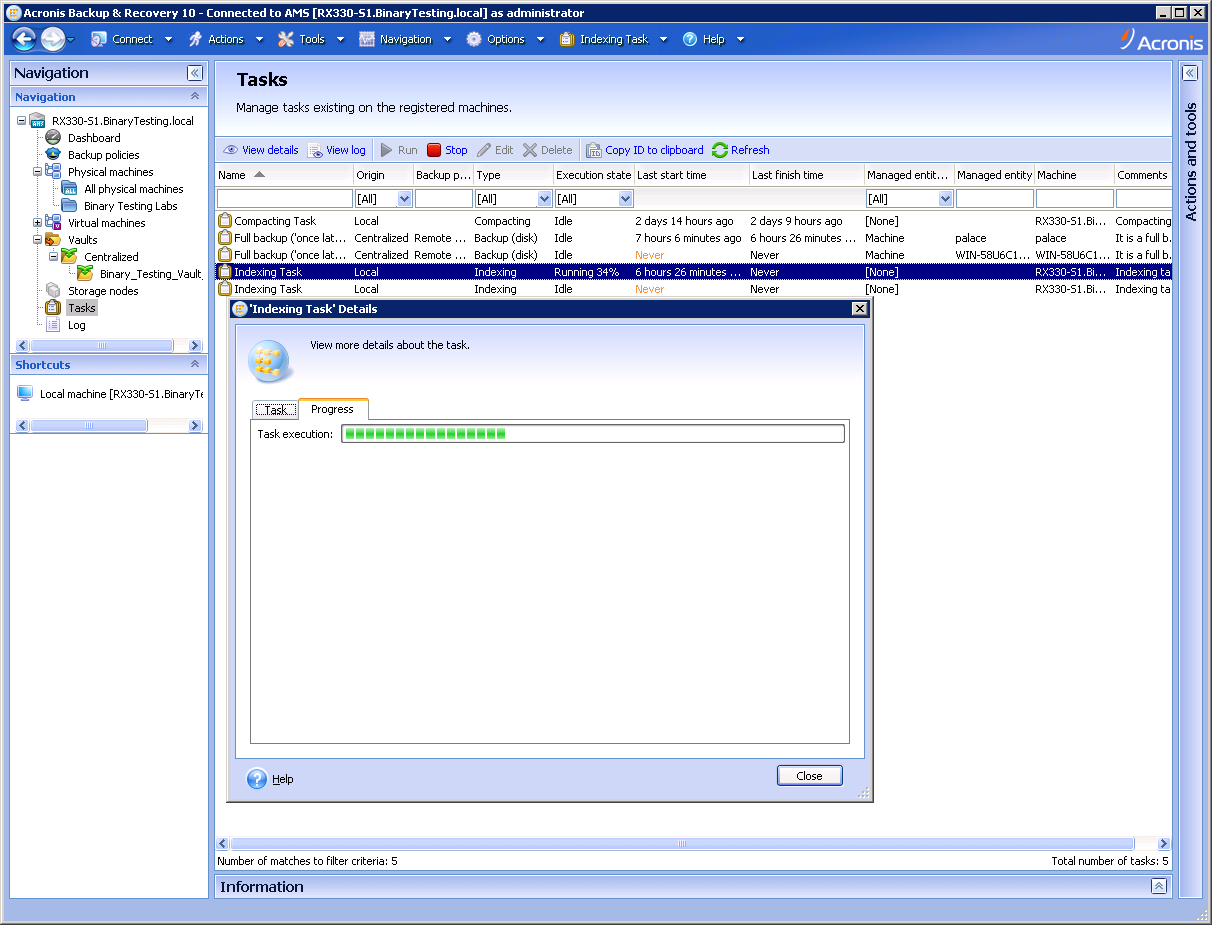
Task: Click the Indexing Task clipboard icon in toolbar
Action: [x=567, y=39]
